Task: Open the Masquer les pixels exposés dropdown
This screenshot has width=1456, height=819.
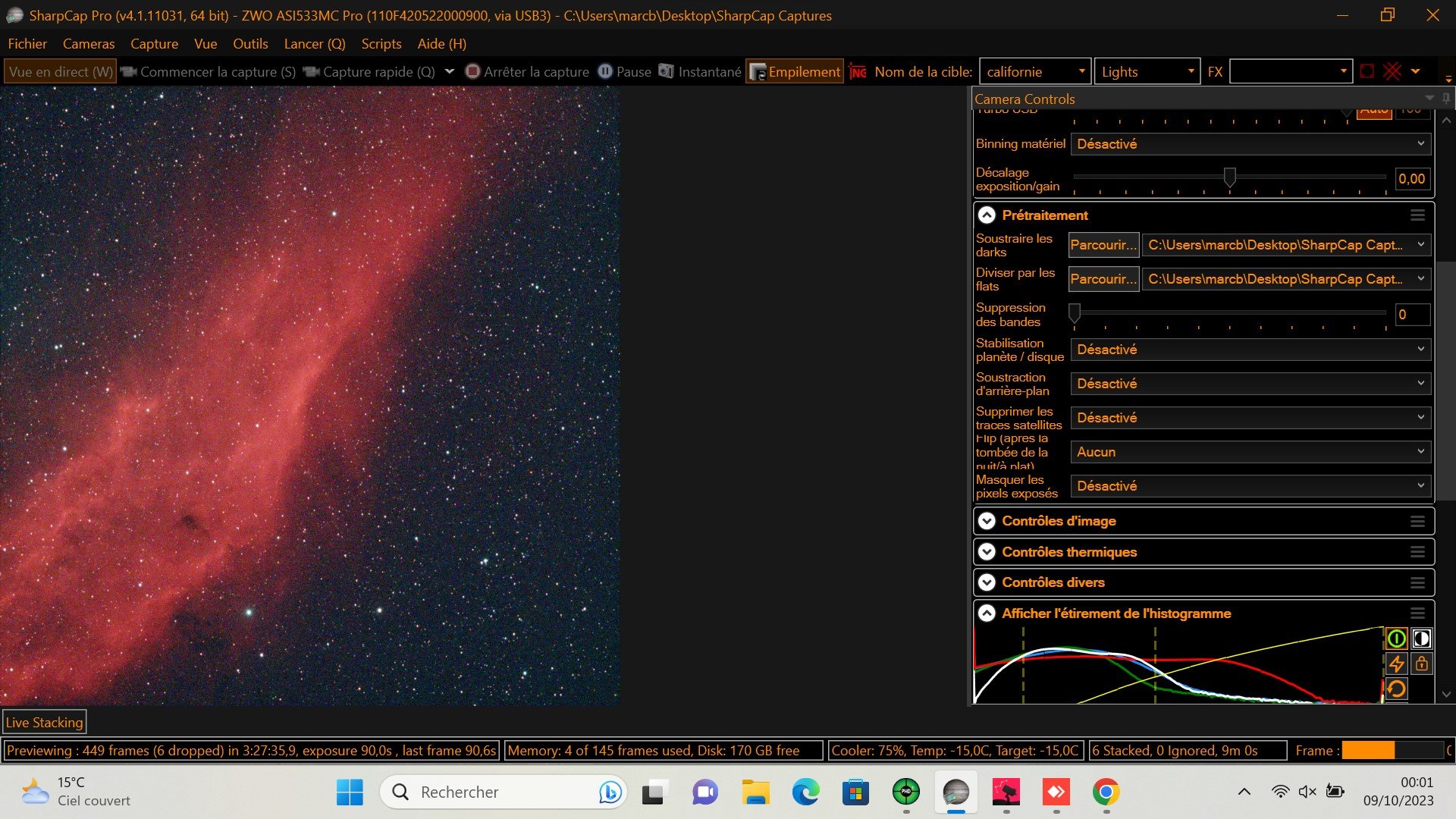Action: click(1250, 486)
